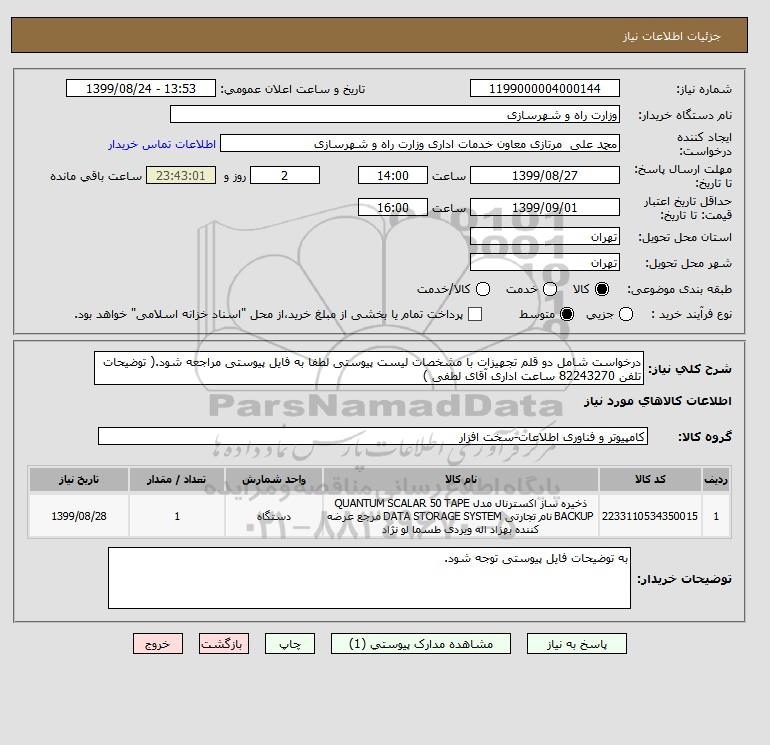Select the متوسط purchase type radio
Viewport: 770px width, 745px height.
click(x=567, y=314)
